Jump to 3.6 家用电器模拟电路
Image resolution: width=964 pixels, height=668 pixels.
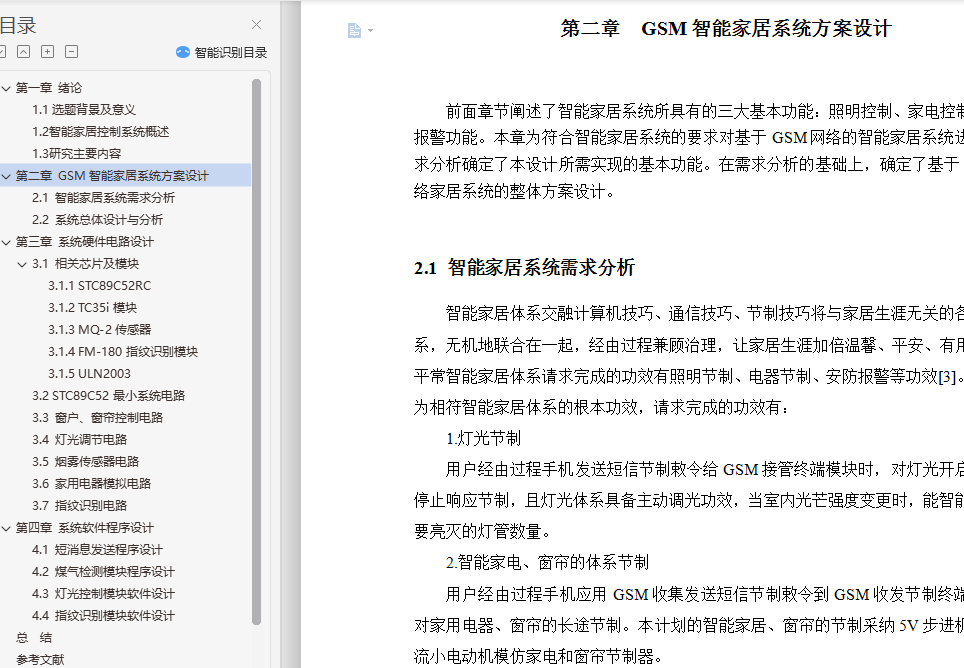coord(92,484)
